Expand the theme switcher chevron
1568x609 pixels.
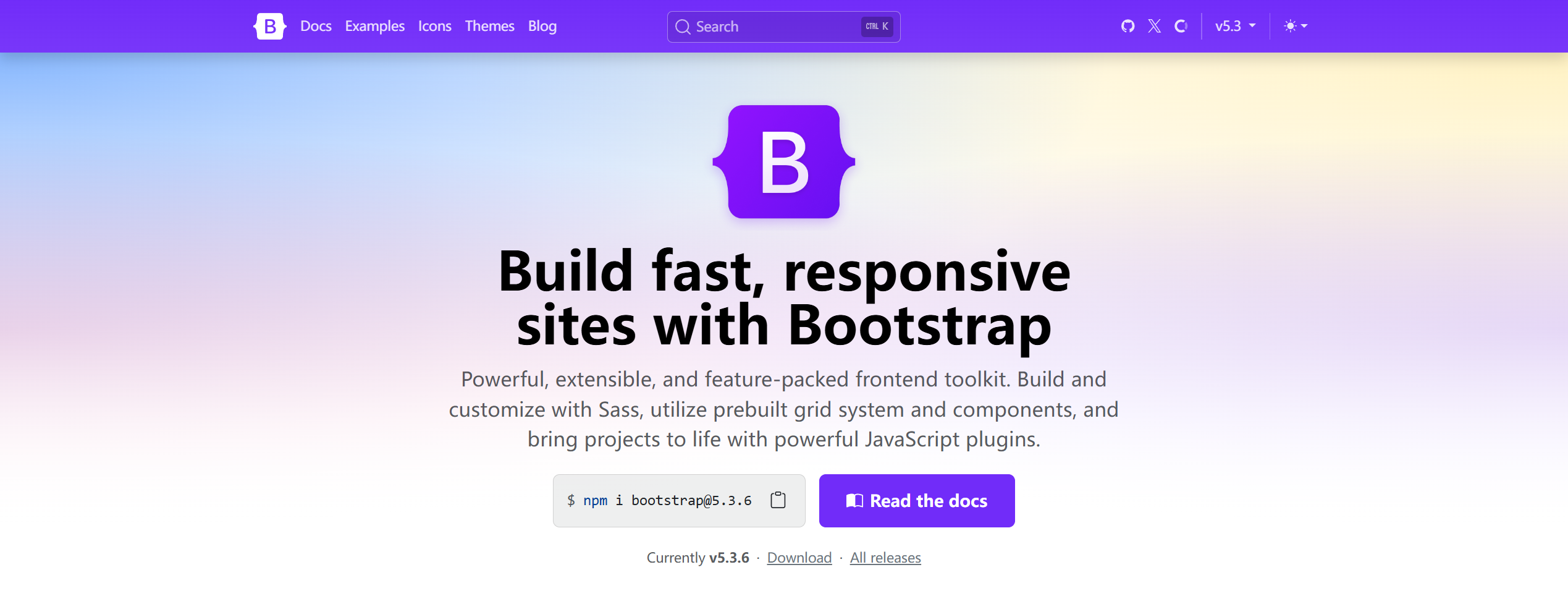[x=1304, y=26]
